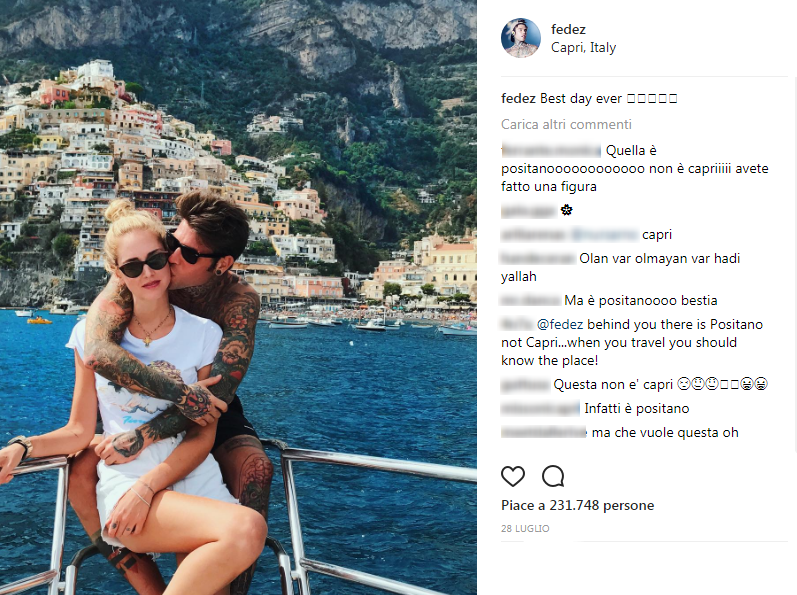Open the commenter name before 'Questa non e' capri'
The height and width of the screenshot is (595, 797).
(526, 385)
